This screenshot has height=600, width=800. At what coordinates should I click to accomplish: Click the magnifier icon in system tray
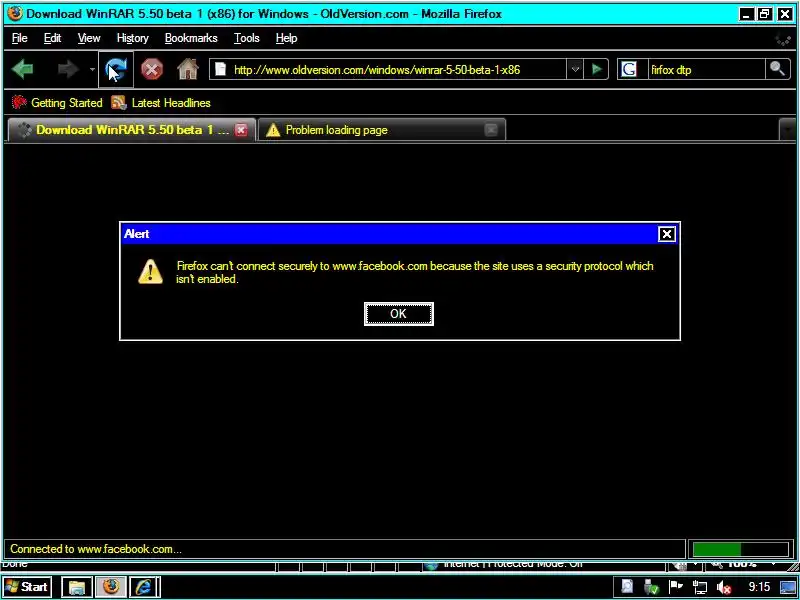tap(628, 587)
